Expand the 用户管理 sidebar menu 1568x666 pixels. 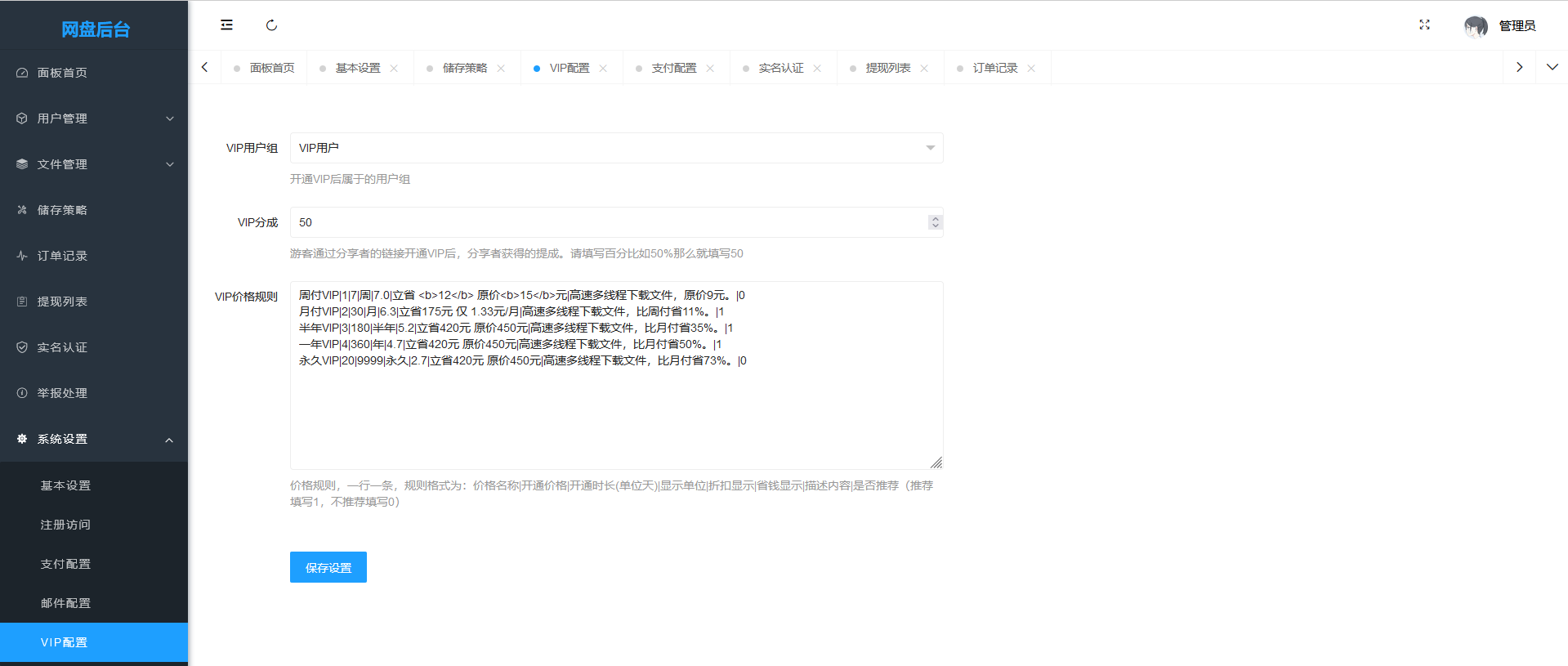(x=94, y=118)
